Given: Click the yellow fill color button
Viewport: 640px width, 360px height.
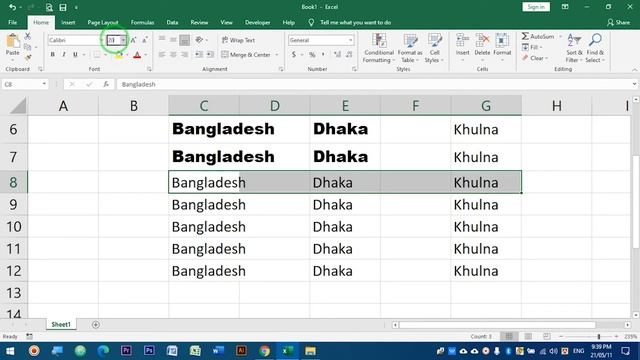Looking at the screenshot, I should (119, 55).
